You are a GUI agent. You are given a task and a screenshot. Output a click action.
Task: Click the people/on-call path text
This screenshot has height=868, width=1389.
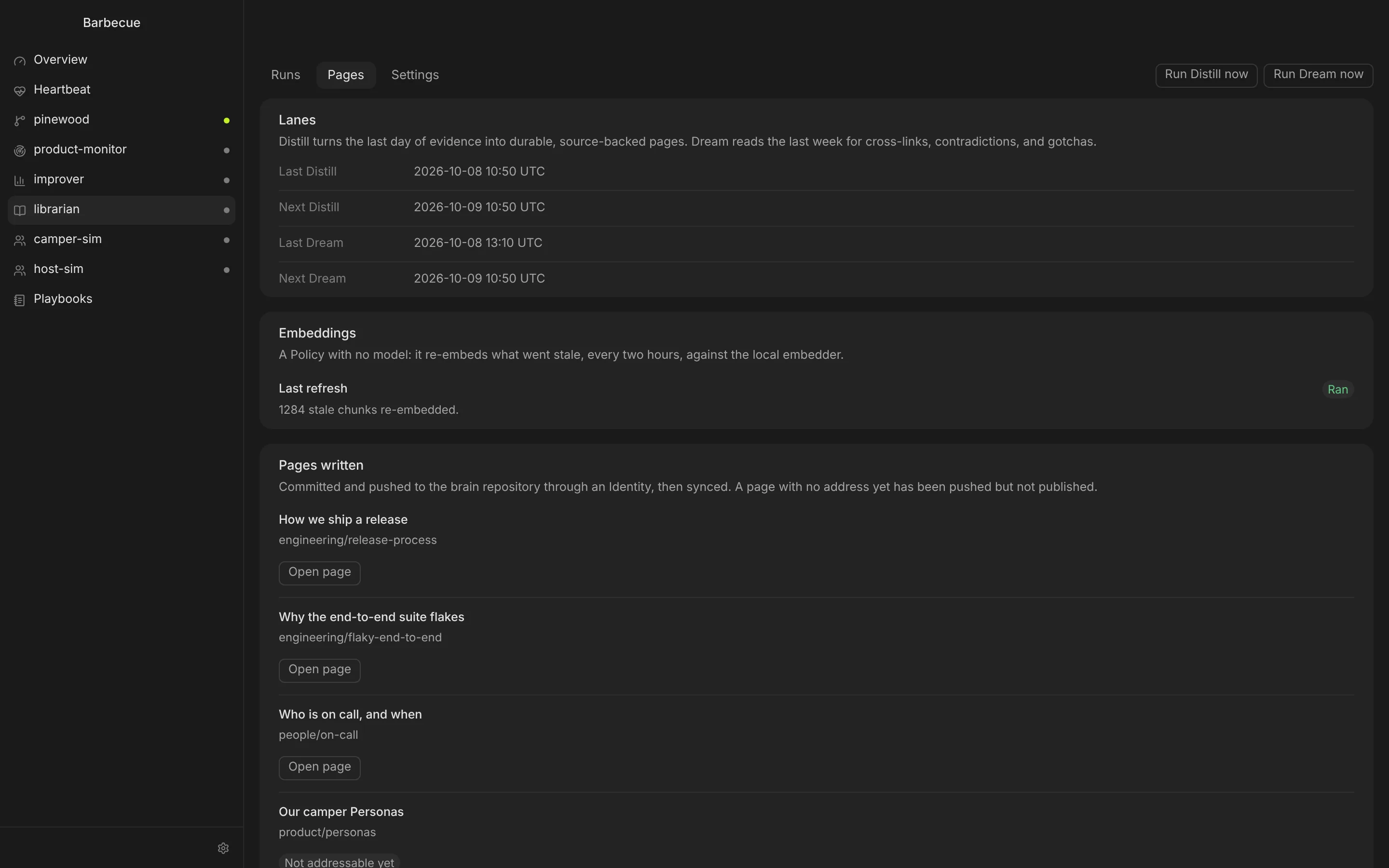tap(318, 735)
